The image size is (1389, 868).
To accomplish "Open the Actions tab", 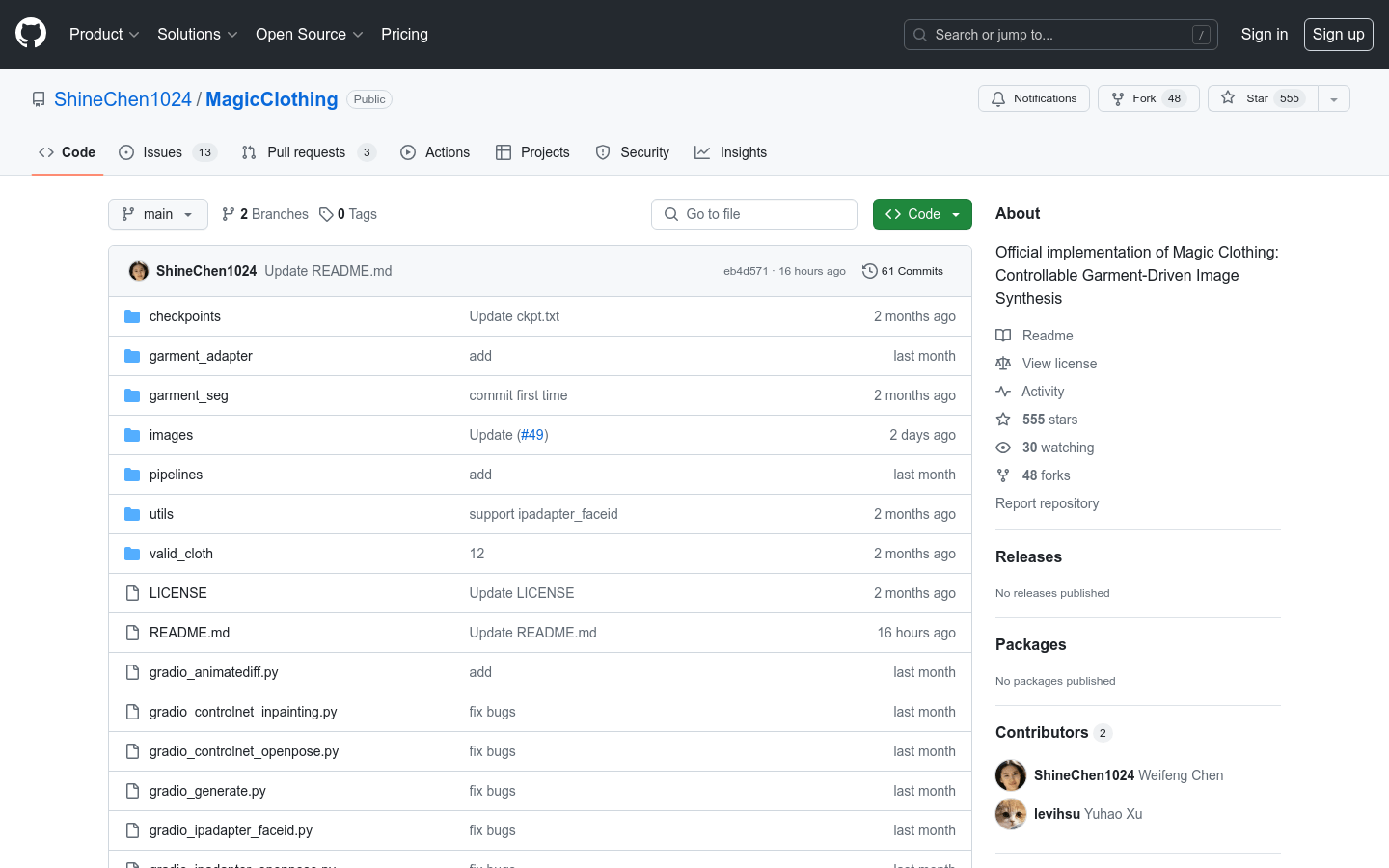I will tap(435, 152).
